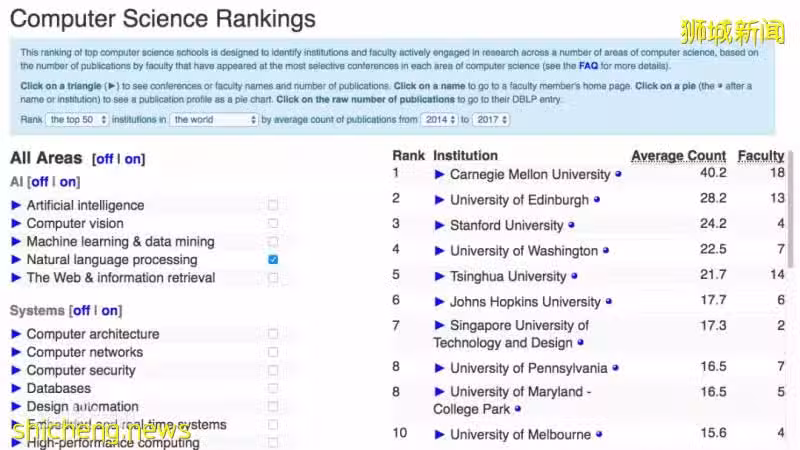
Task: Expand Stanford University faculty triangle
Action: pyautogui.click(x=439, y=225)
